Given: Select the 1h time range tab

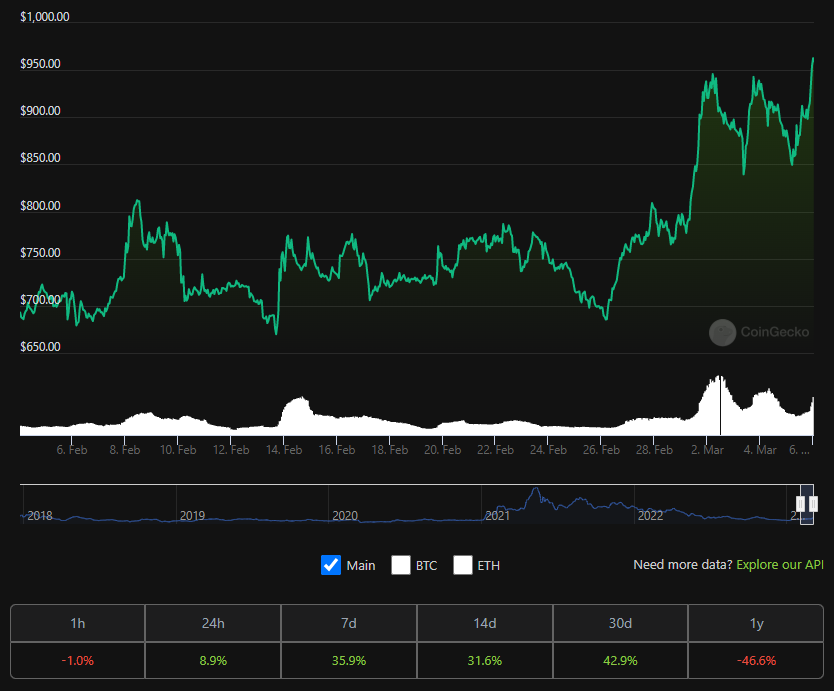Looking at the screenshot, I should click(78, 623).
